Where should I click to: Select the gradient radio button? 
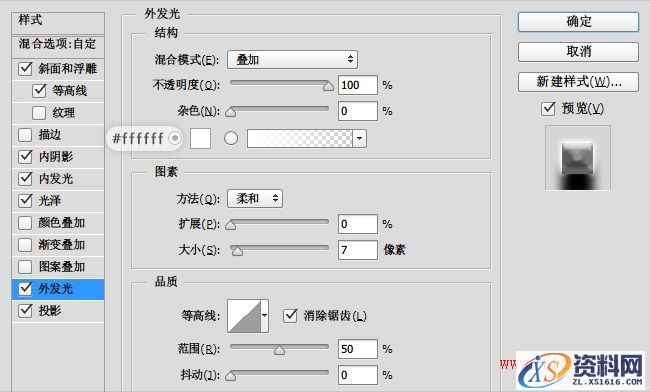point(231,138)
